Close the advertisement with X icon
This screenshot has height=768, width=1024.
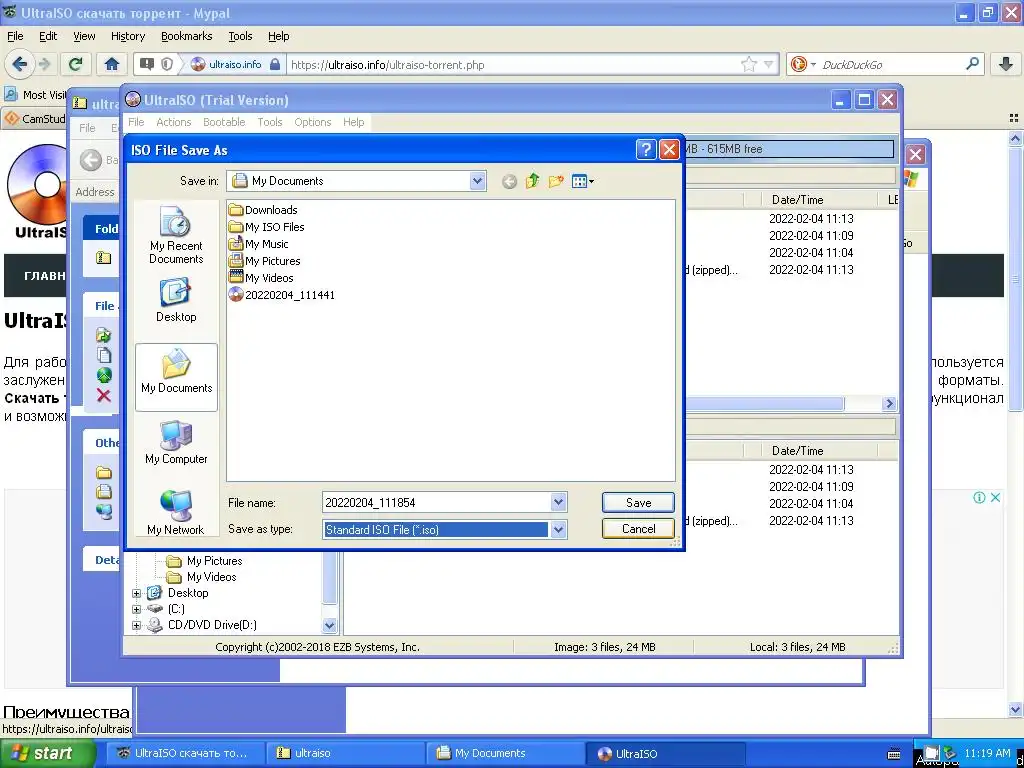[995, 498]
